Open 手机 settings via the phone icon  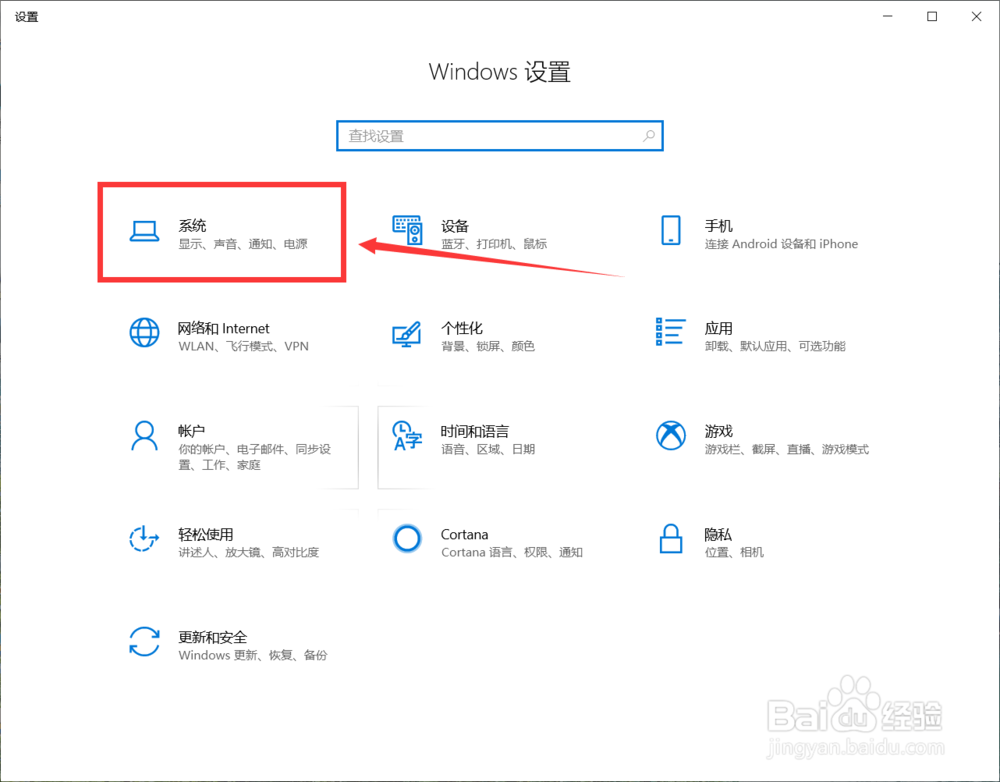670,230
